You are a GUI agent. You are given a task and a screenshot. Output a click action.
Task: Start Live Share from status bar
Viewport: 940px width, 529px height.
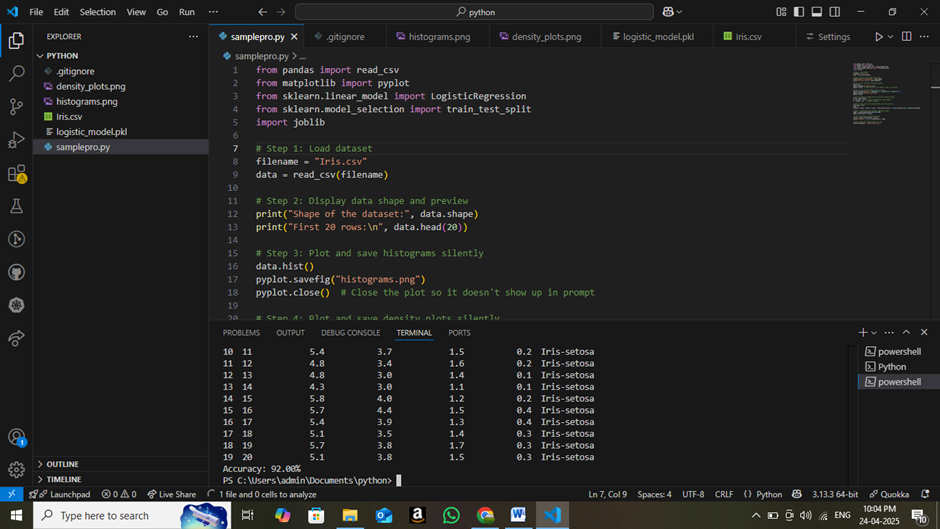pos(172,494)
